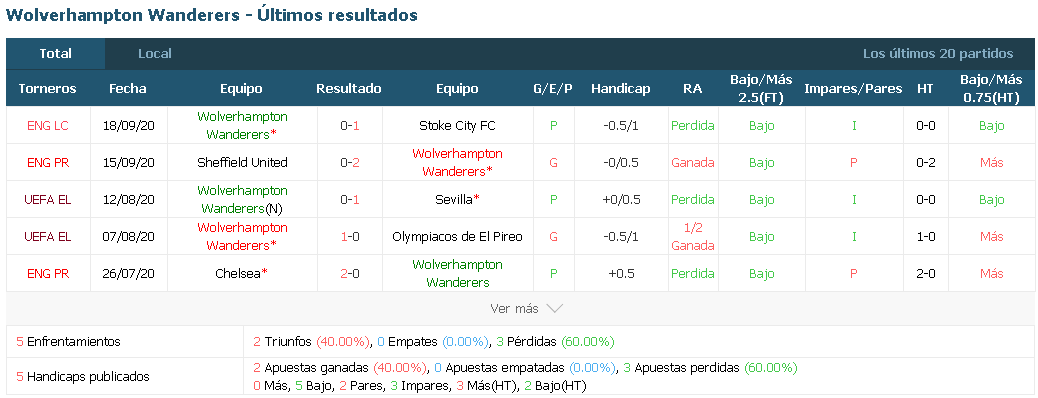Click the 0-1 result against Stoke City

[350, 125]
